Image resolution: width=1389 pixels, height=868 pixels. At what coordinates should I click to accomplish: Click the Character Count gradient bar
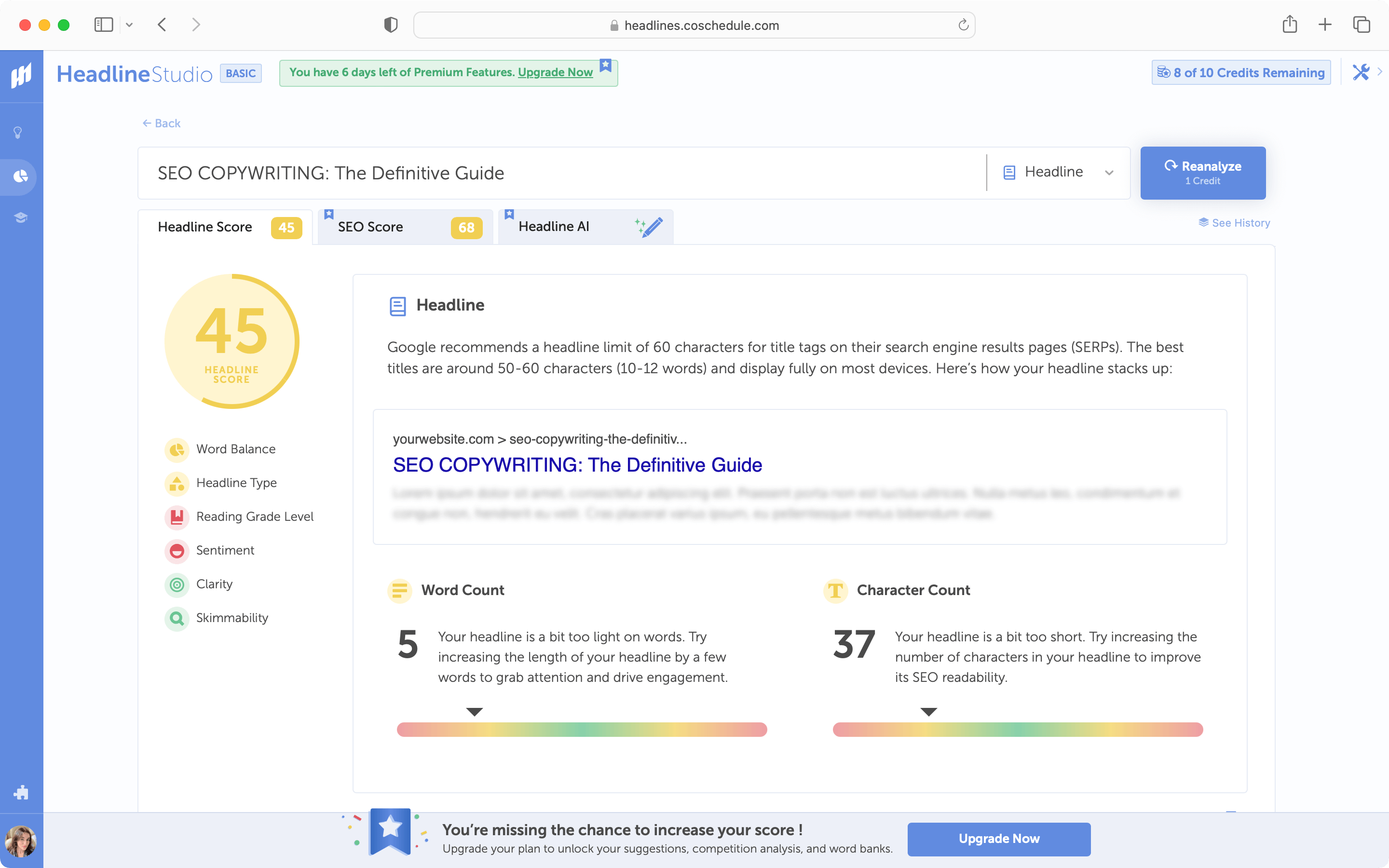coord(1018,730)
